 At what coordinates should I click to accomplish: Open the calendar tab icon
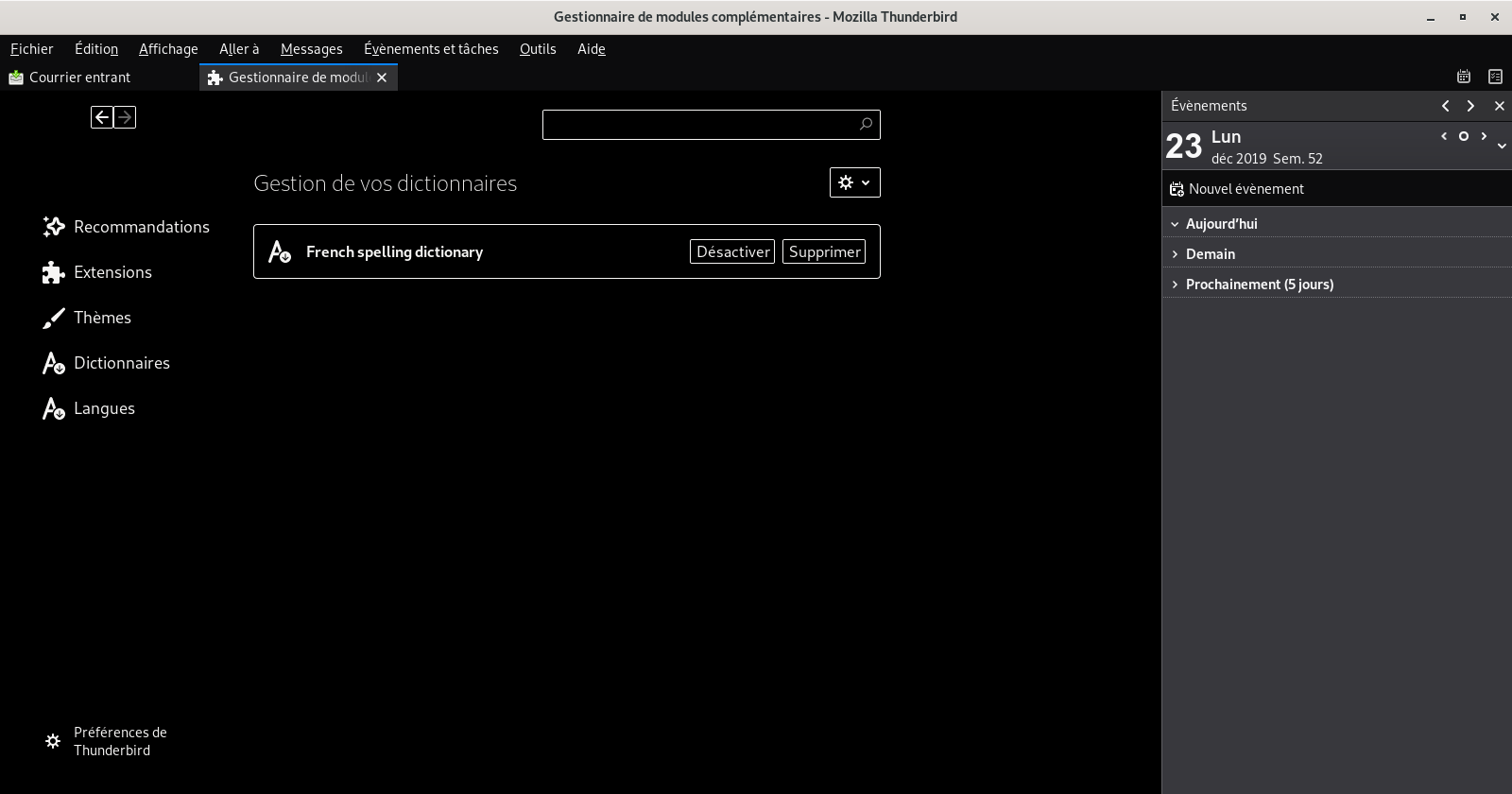pyautogui.click(x=1464, y=77)
